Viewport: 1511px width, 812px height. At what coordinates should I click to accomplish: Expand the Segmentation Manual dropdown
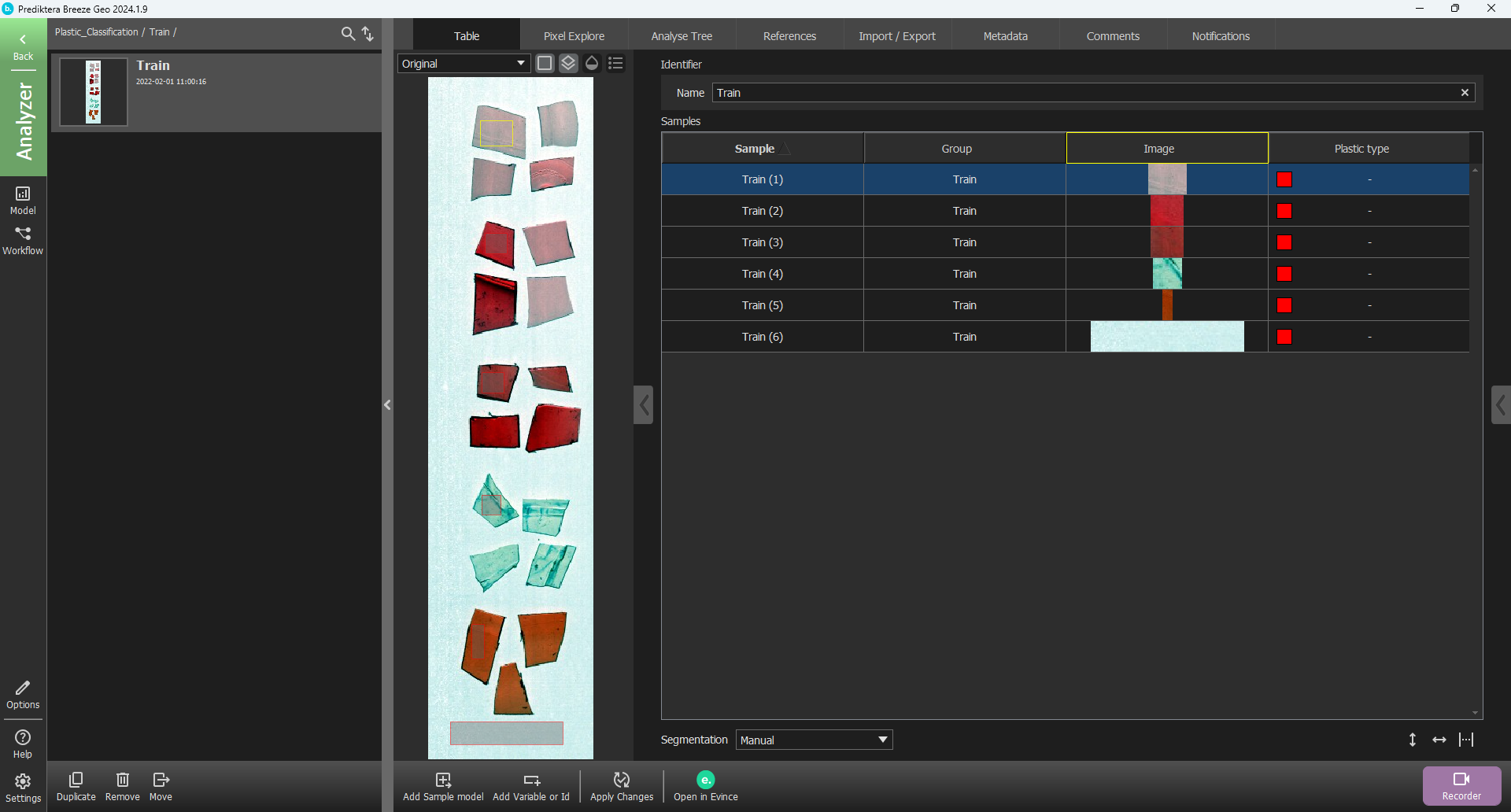(x=815, y=740)
